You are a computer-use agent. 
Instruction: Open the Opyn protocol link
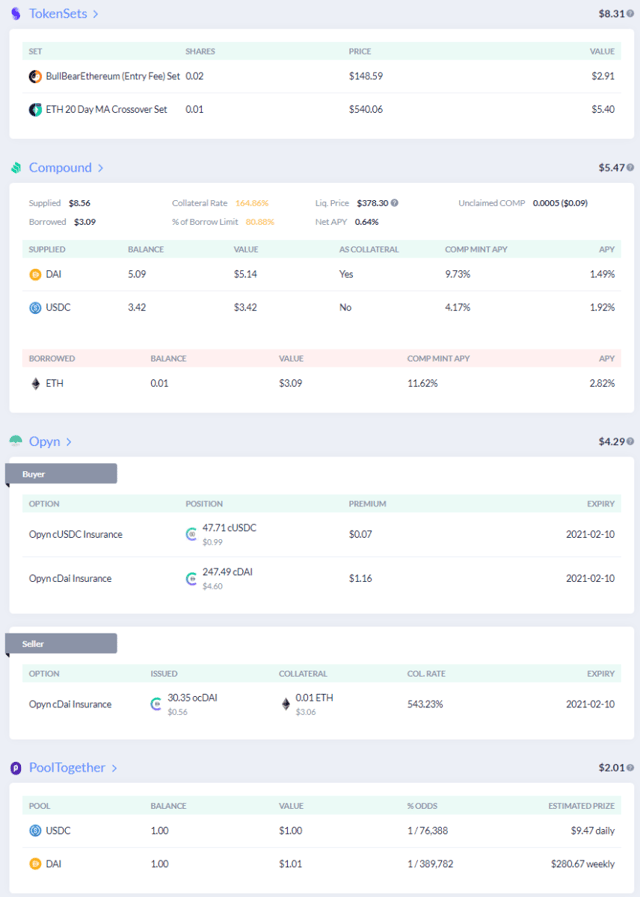tap(45, 442)
